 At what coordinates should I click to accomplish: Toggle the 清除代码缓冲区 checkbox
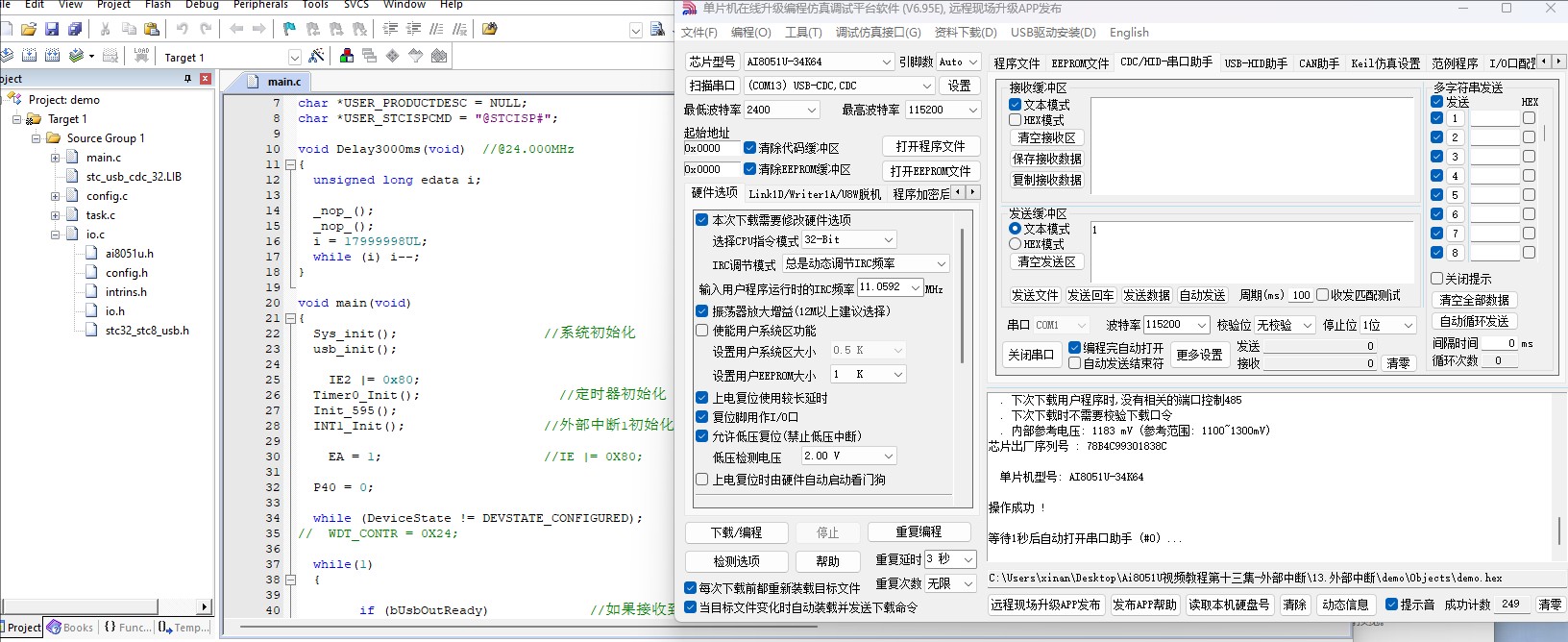(x=750, y=148)
